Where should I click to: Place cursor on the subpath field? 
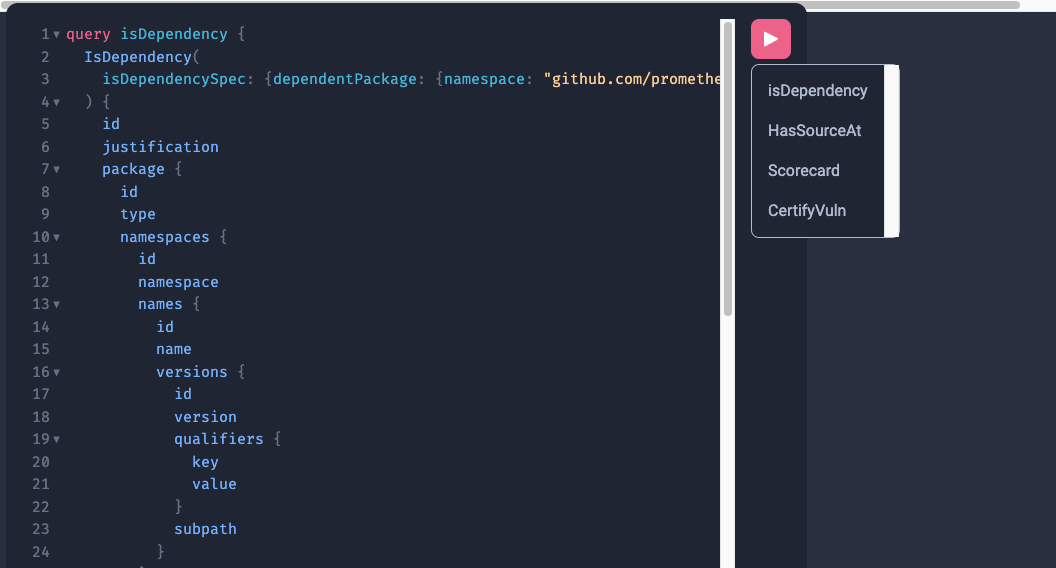coord(205,529)
